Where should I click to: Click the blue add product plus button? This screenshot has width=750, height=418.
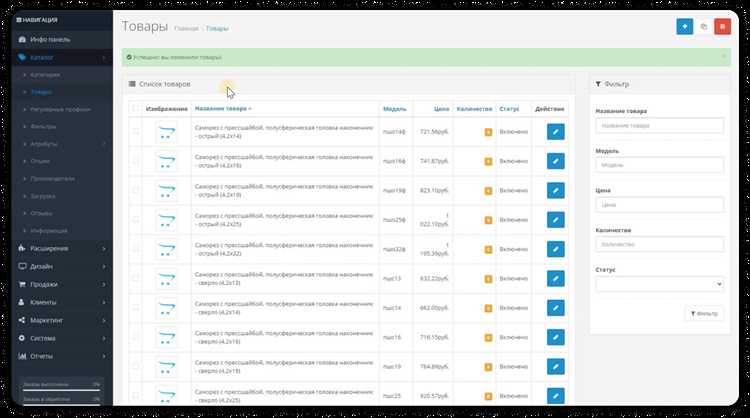tap(684, 27)
